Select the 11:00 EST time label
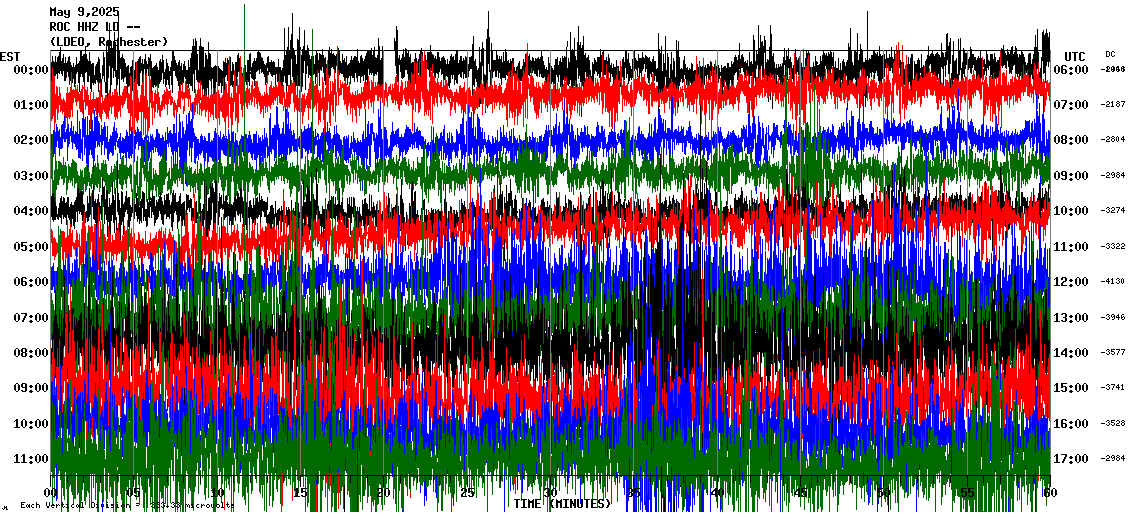 coord(30,458)
